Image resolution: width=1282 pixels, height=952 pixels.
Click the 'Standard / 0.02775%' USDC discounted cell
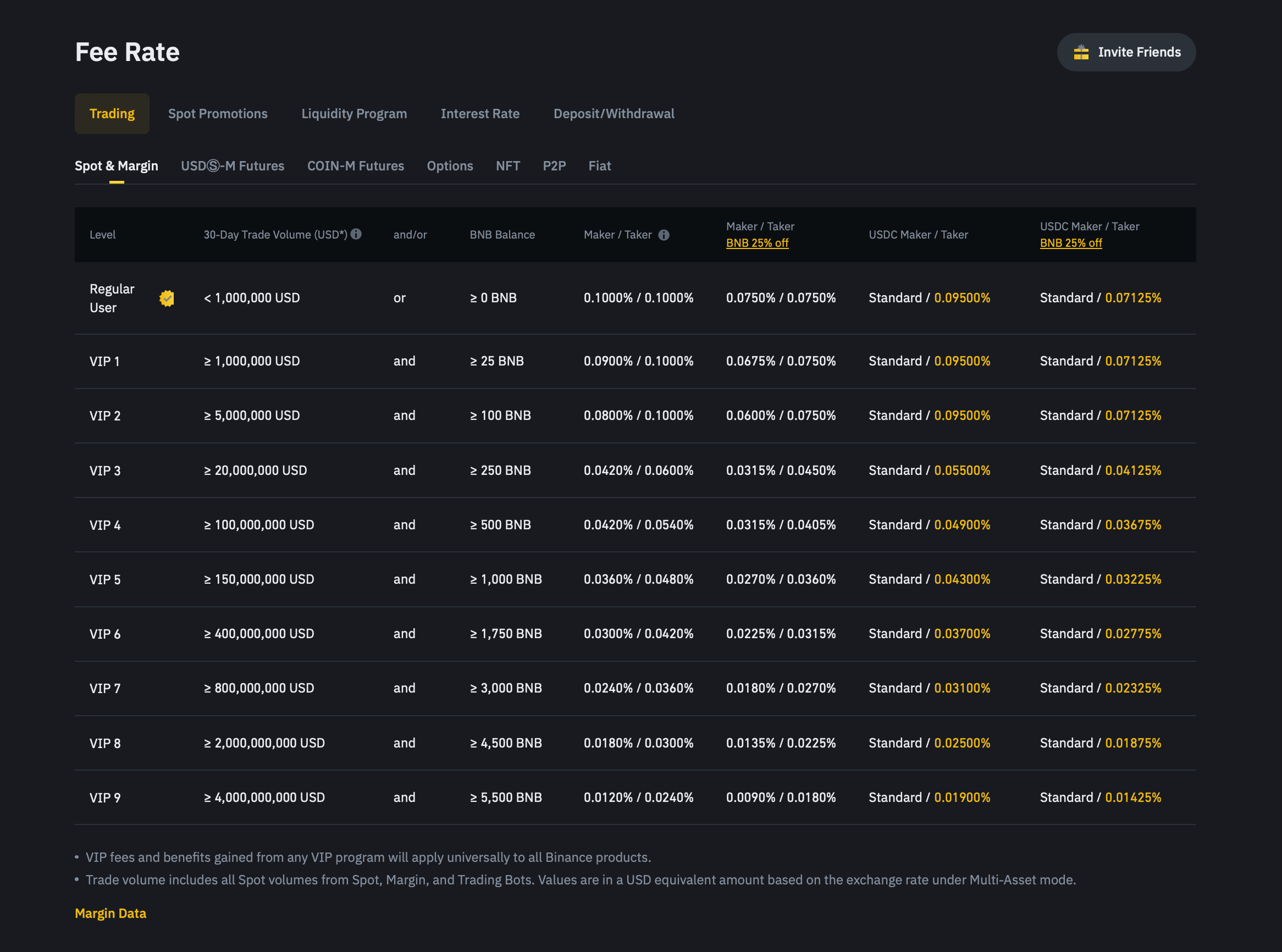tap(1101, 634)
